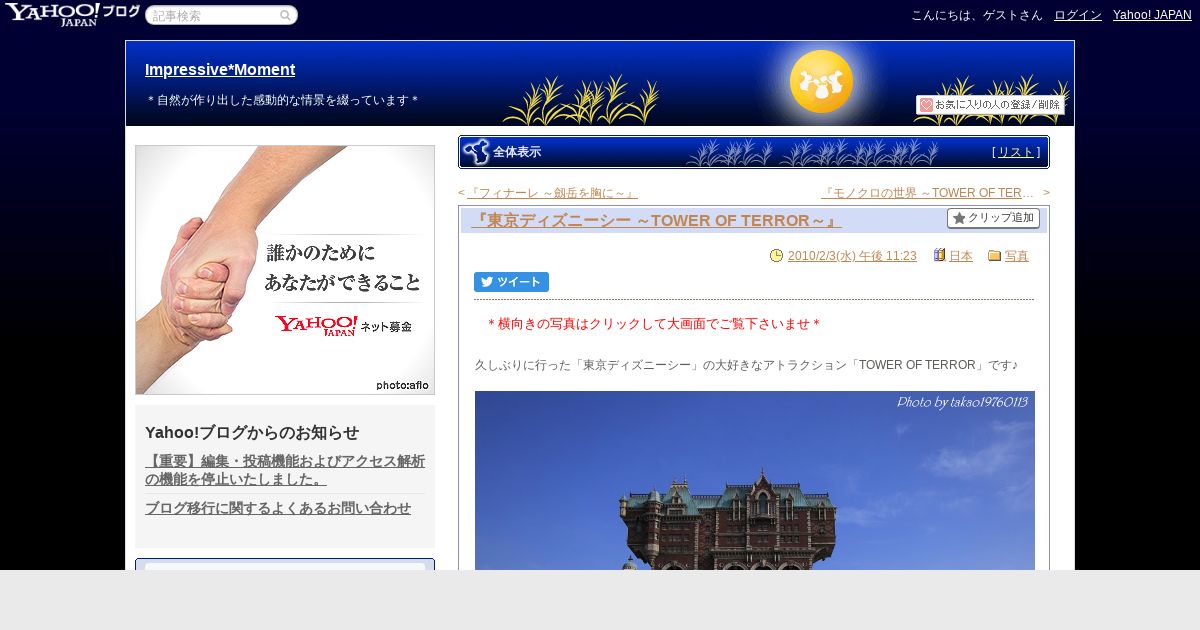Click the こんにちは、ゲストさん greeting

click(977, 15)
